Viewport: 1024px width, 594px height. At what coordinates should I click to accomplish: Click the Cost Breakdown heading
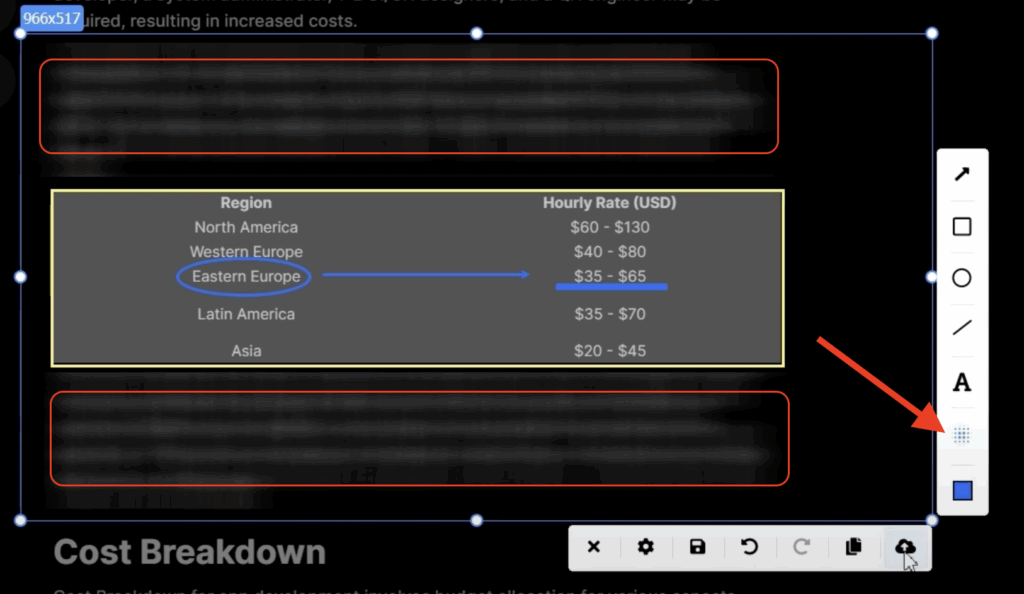click(x=189, y=552)
